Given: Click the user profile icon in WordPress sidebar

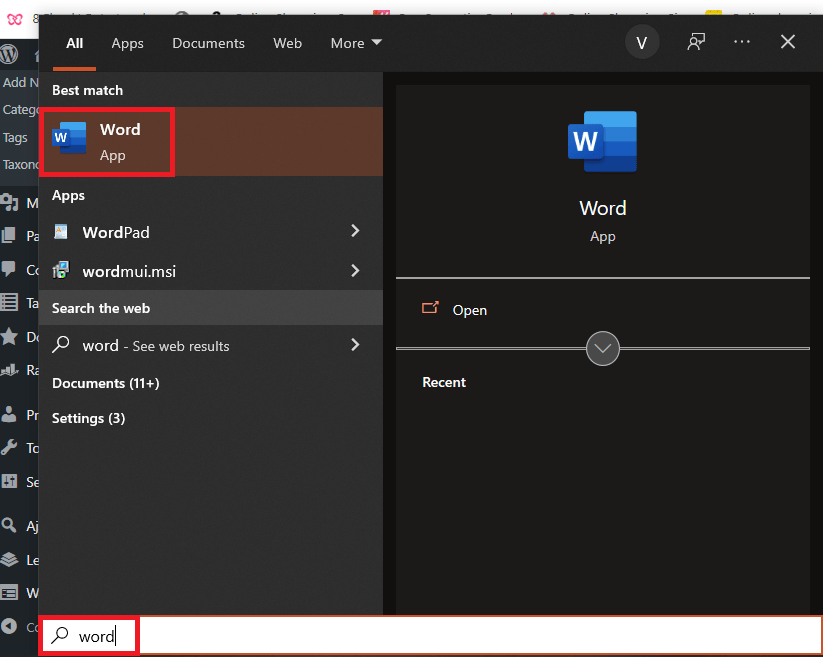Looking at the screenshot, I should [9, 414].
